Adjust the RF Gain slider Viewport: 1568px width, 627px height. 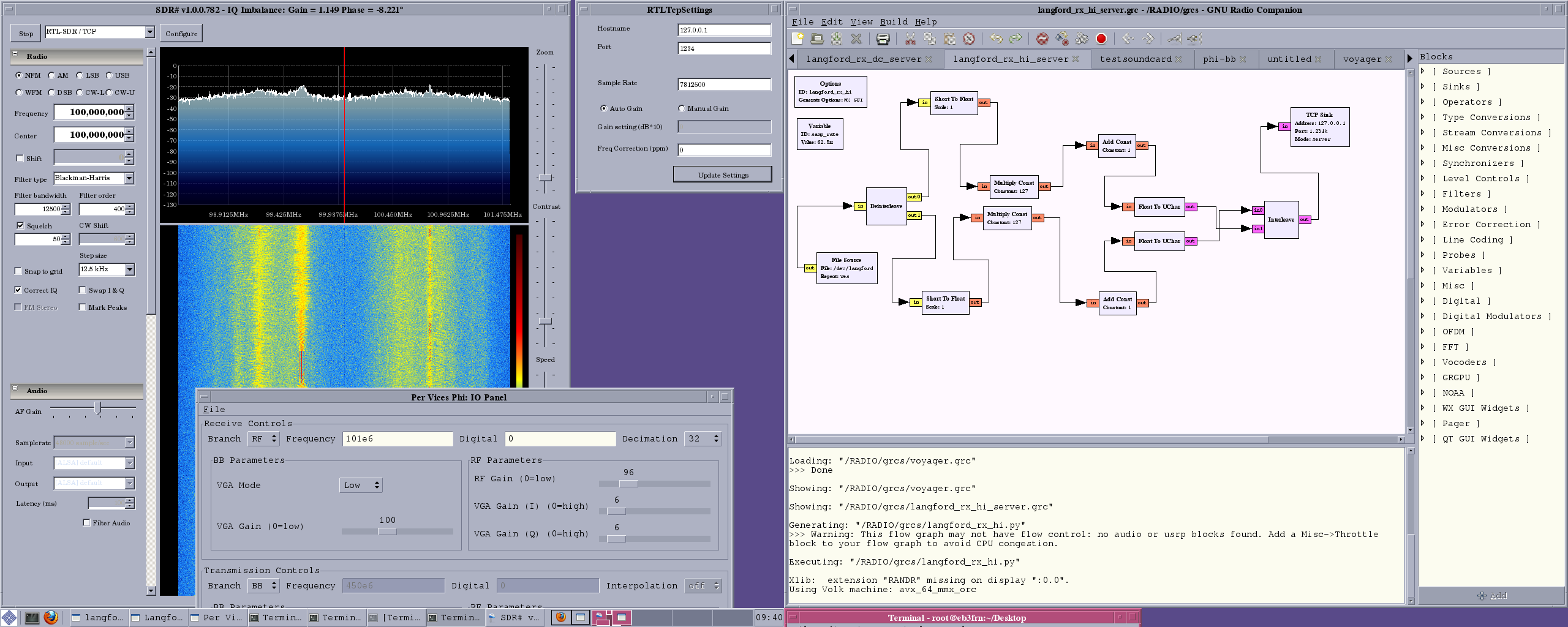(x=628, y=484)
